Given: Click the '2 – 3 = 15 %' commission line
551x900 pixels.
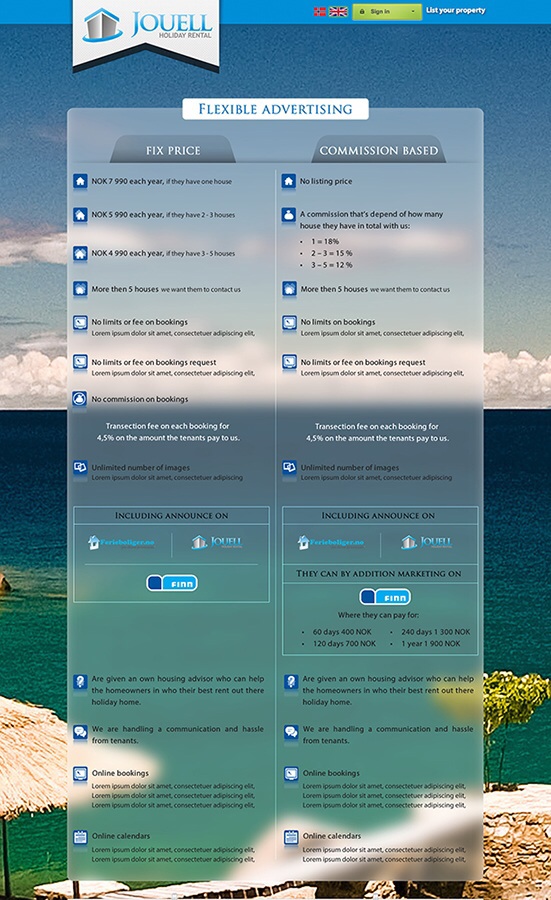Looking at the screenshot, I should coord(332,253).
